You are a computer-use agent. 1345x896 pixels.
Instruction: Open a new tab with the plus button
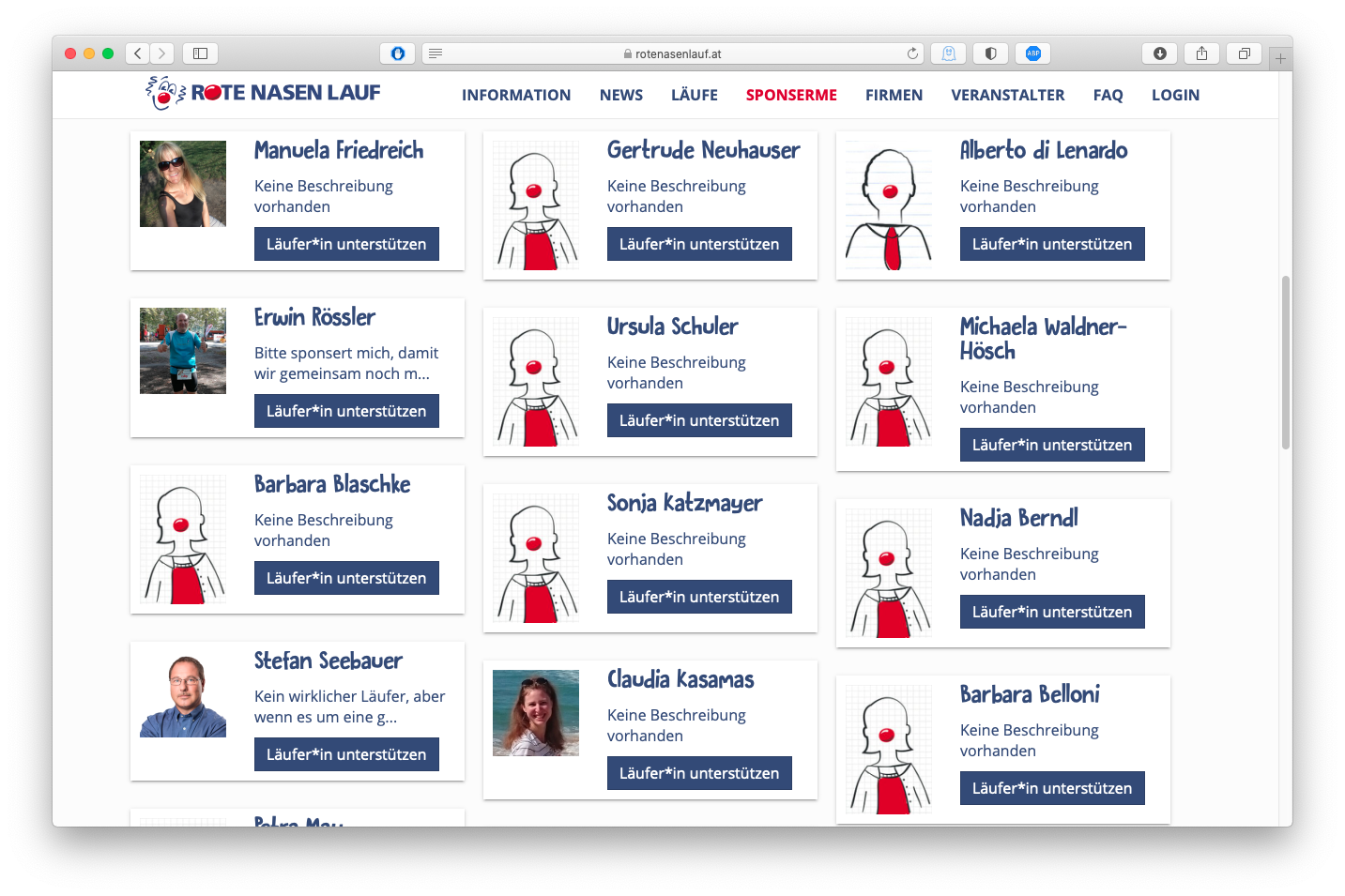click(x=1280, y=58)
